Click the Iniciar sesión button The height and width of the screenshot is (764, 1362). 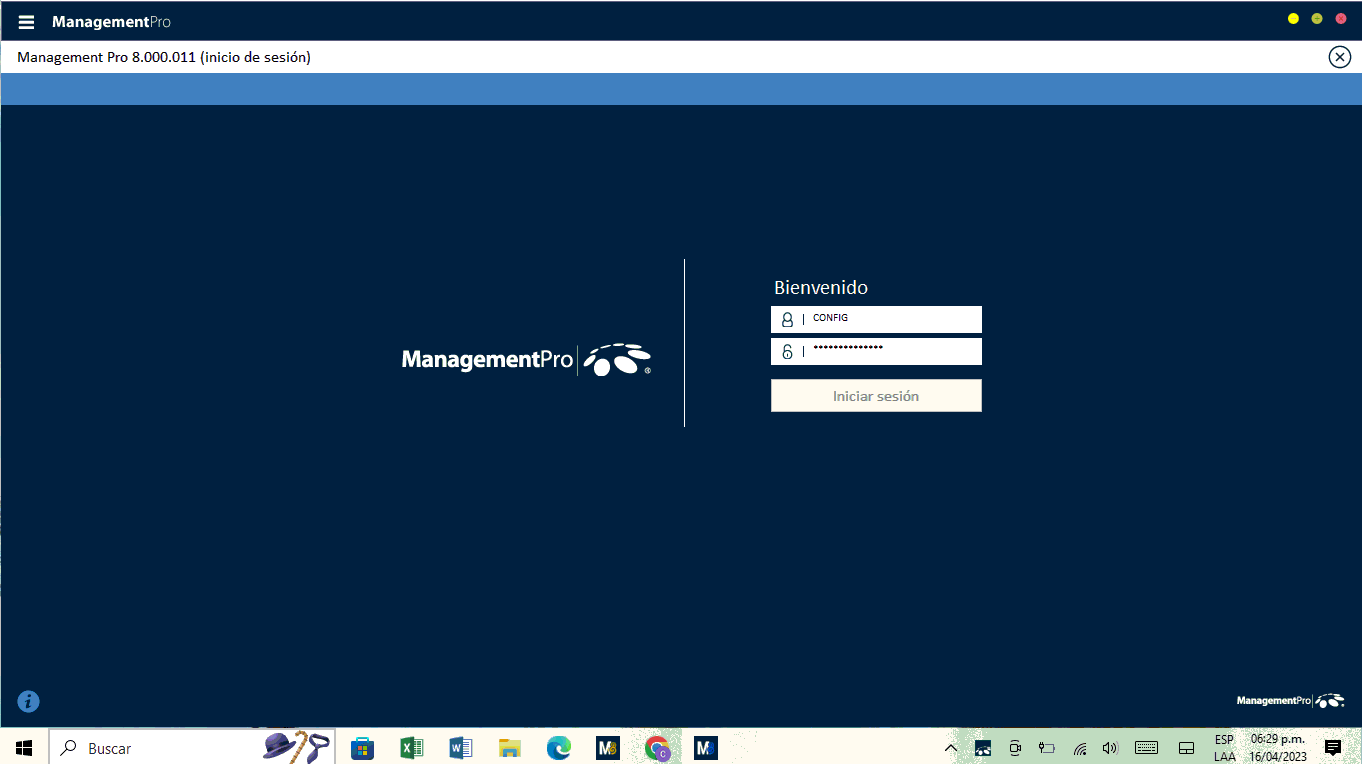pyautogui.click(x=876, y=396)
